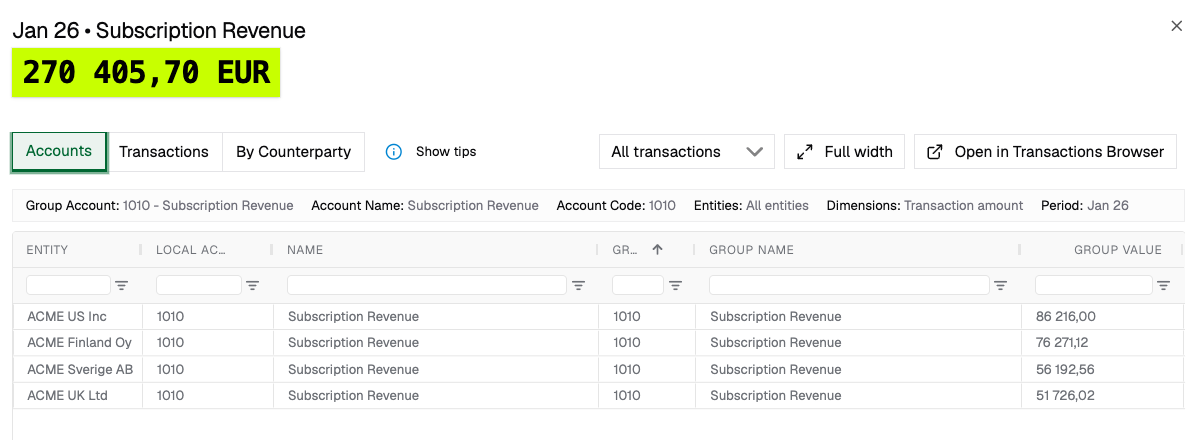Click the dropdown chevron in All transactions
Screen dimensions: 1200x440
[754, 152]
